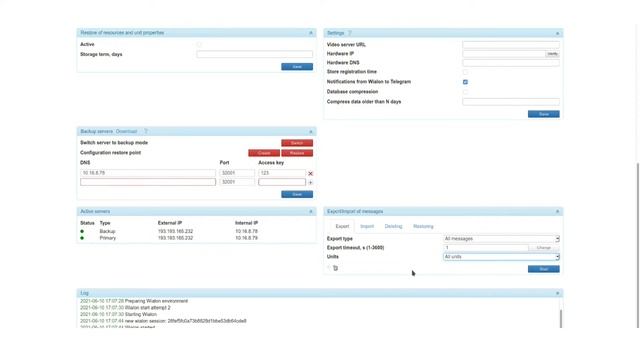
Task: Focus Compress data older than N days field
Action: 511,102
